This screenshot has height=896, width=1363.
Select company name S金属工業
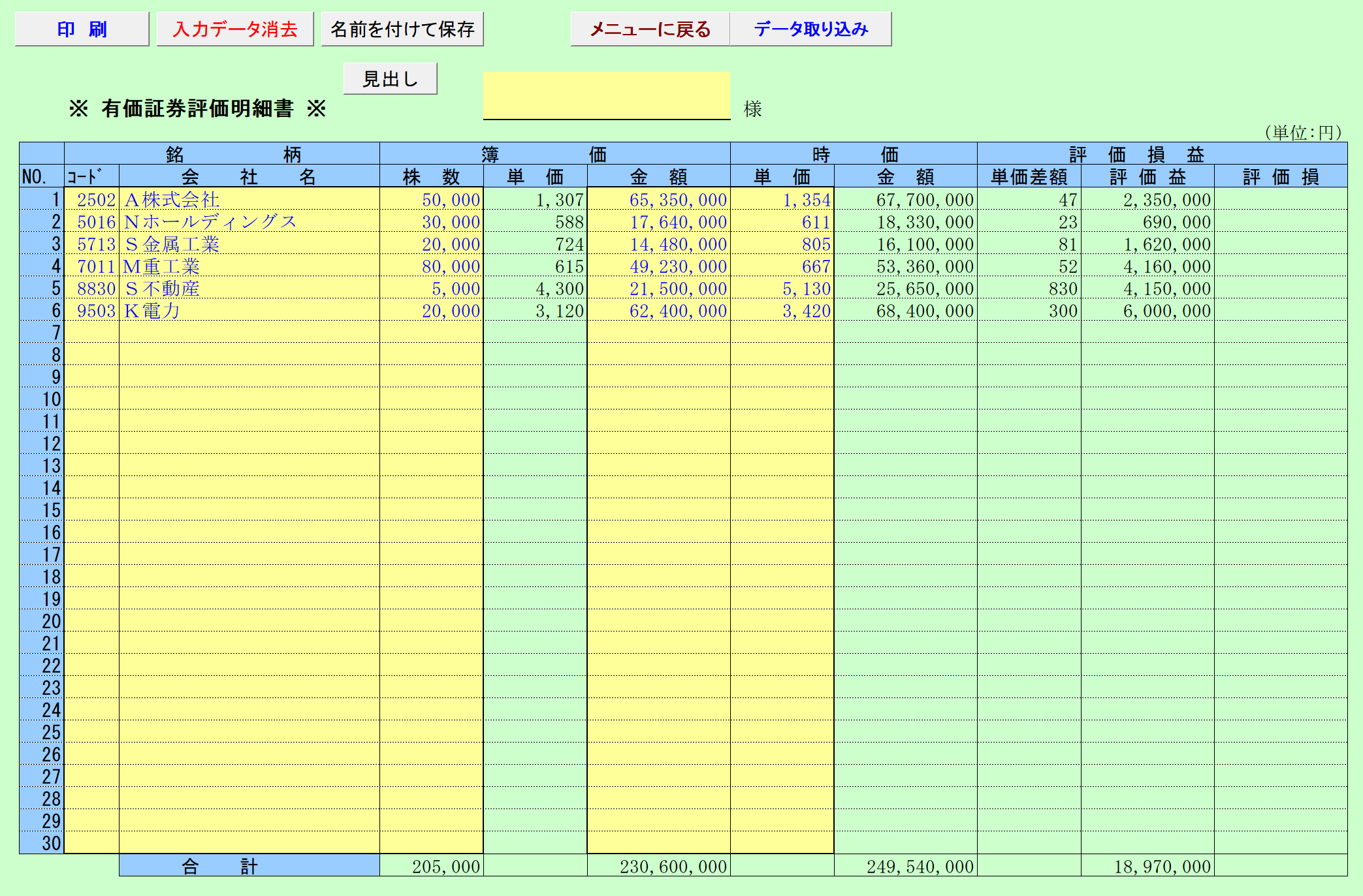249,244
